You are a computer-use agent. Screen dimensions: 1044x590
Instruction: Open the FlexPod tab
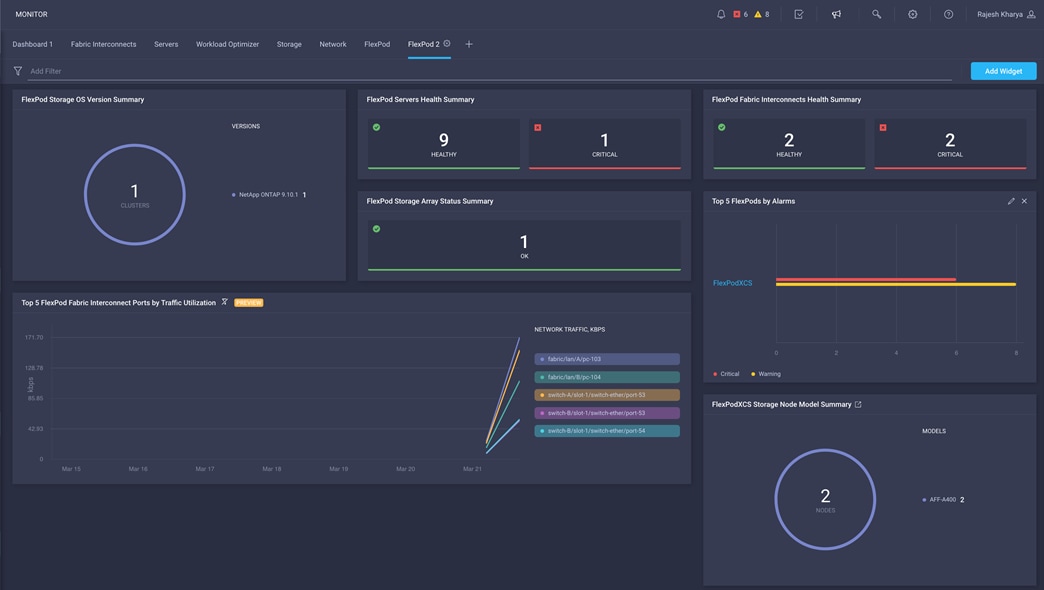point(377,45)
